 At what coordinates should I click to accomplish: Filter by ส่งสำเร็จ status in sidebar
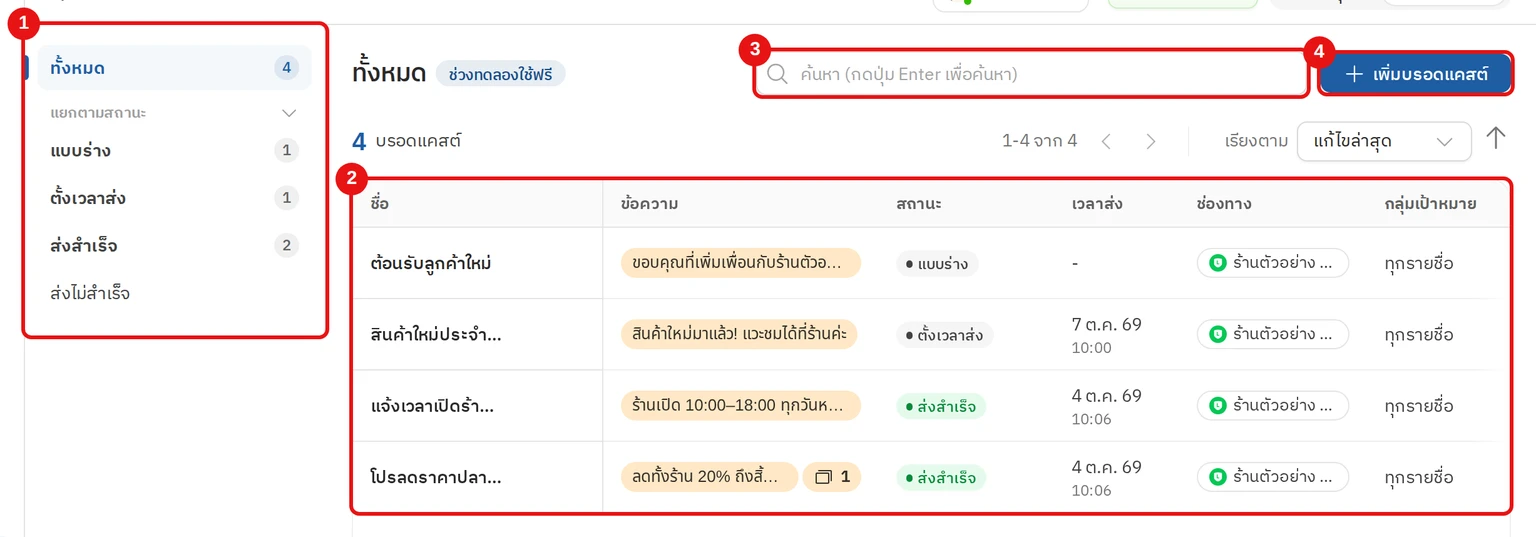tap(174, 245)
